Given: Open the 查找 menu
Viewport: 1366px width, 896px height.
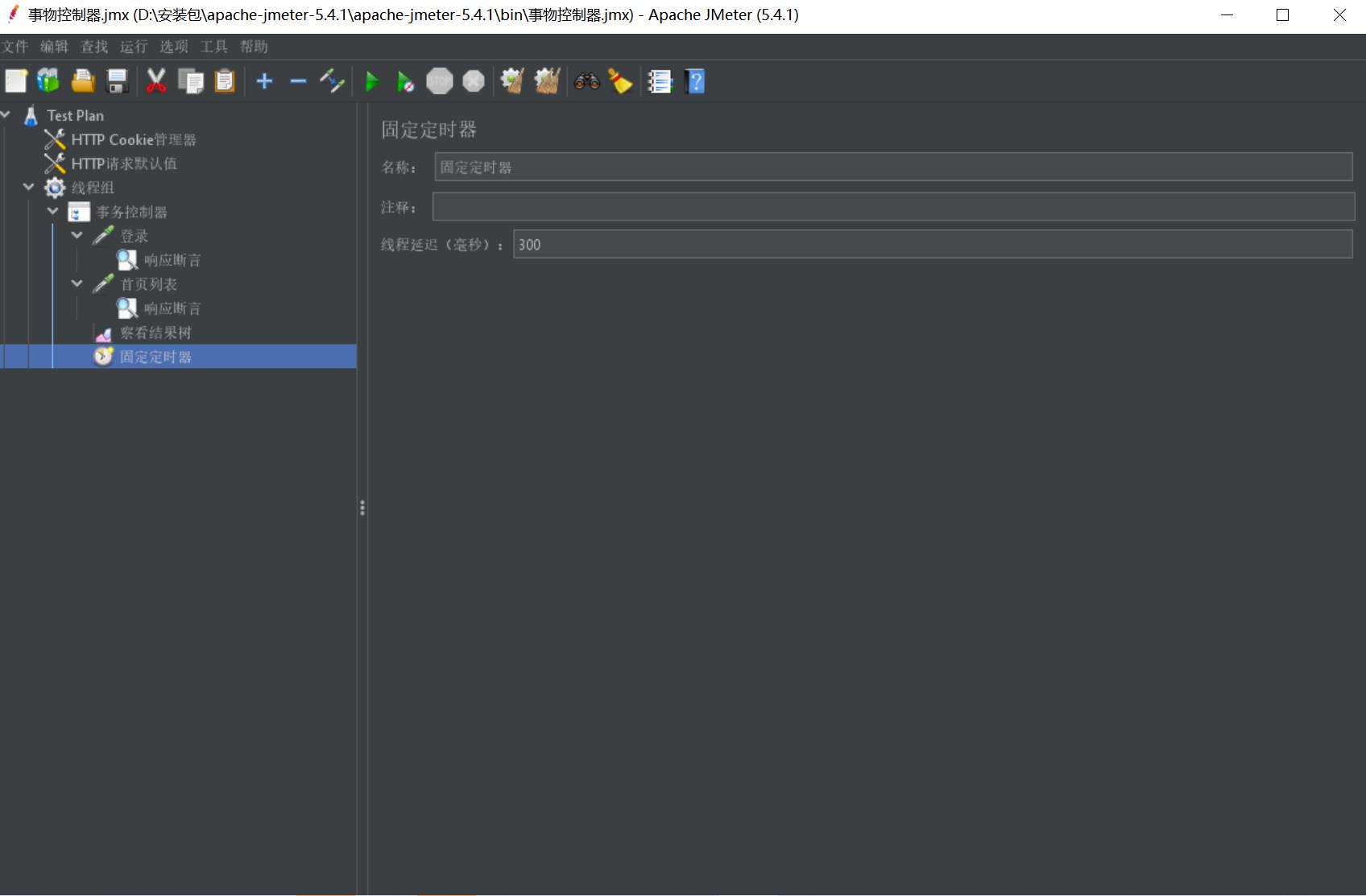Looking at the screenshot, I should [x=94, y=47].
